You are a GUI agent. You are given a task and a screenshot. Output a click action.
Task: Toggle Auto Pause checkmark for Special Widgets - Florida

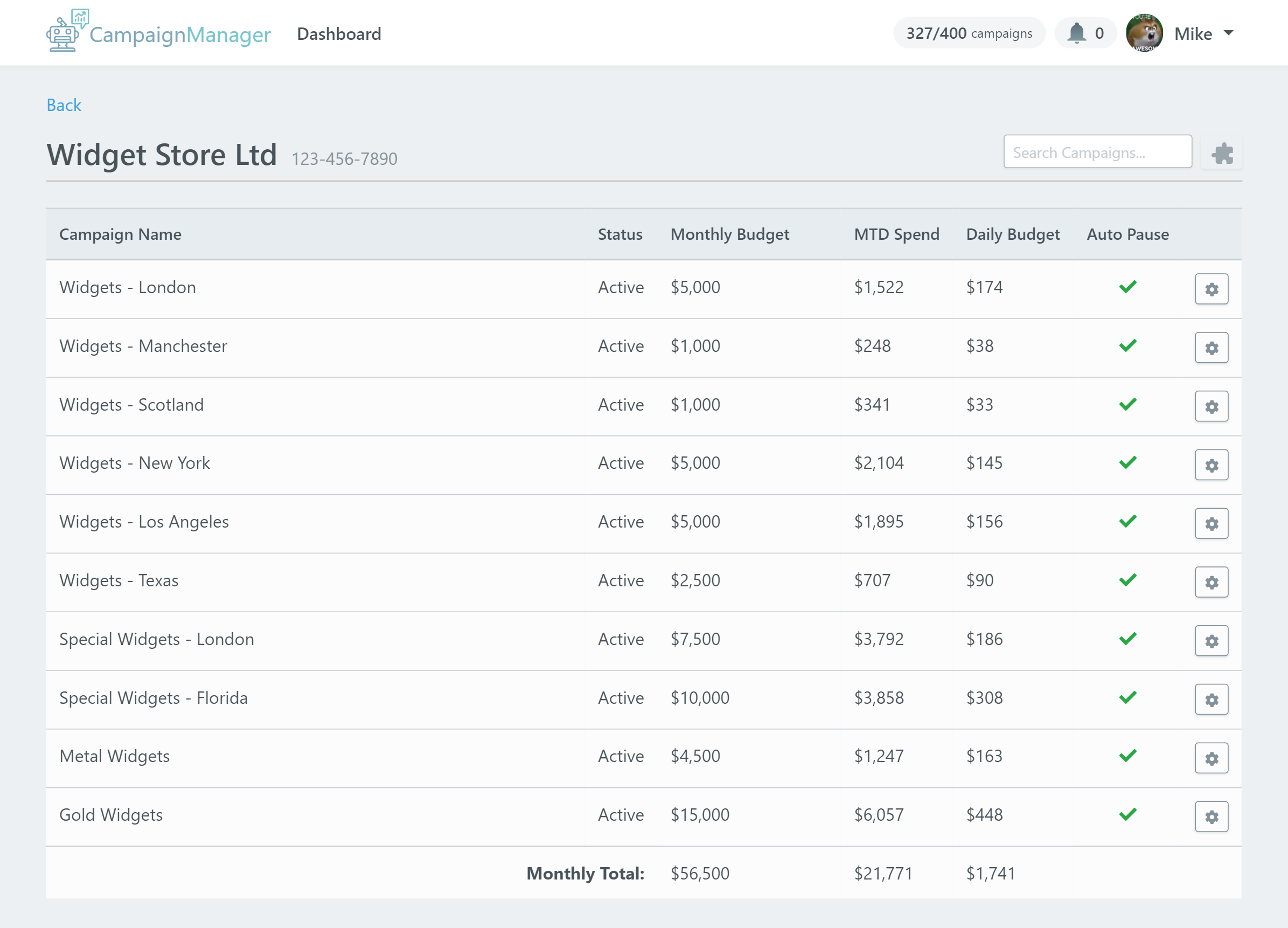[1128, 697]
